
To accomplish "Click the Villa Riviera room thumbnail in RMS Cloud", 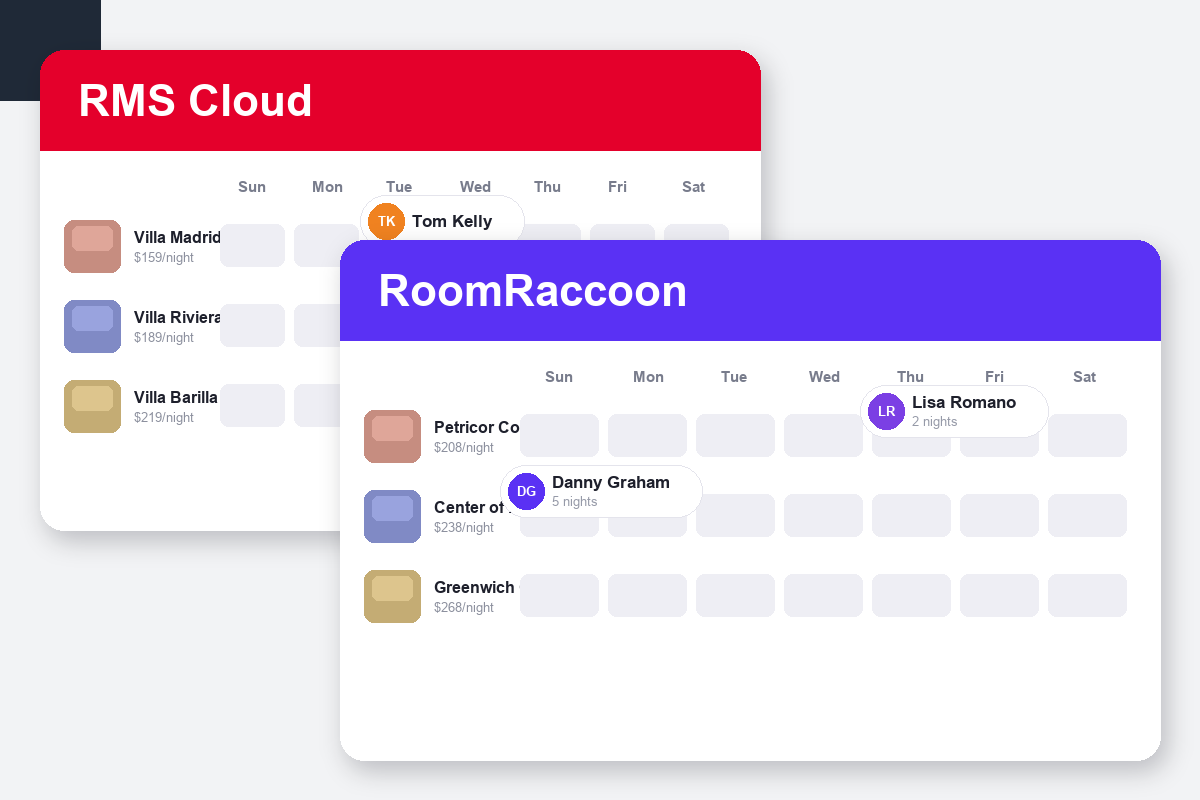I will [92, 326].
